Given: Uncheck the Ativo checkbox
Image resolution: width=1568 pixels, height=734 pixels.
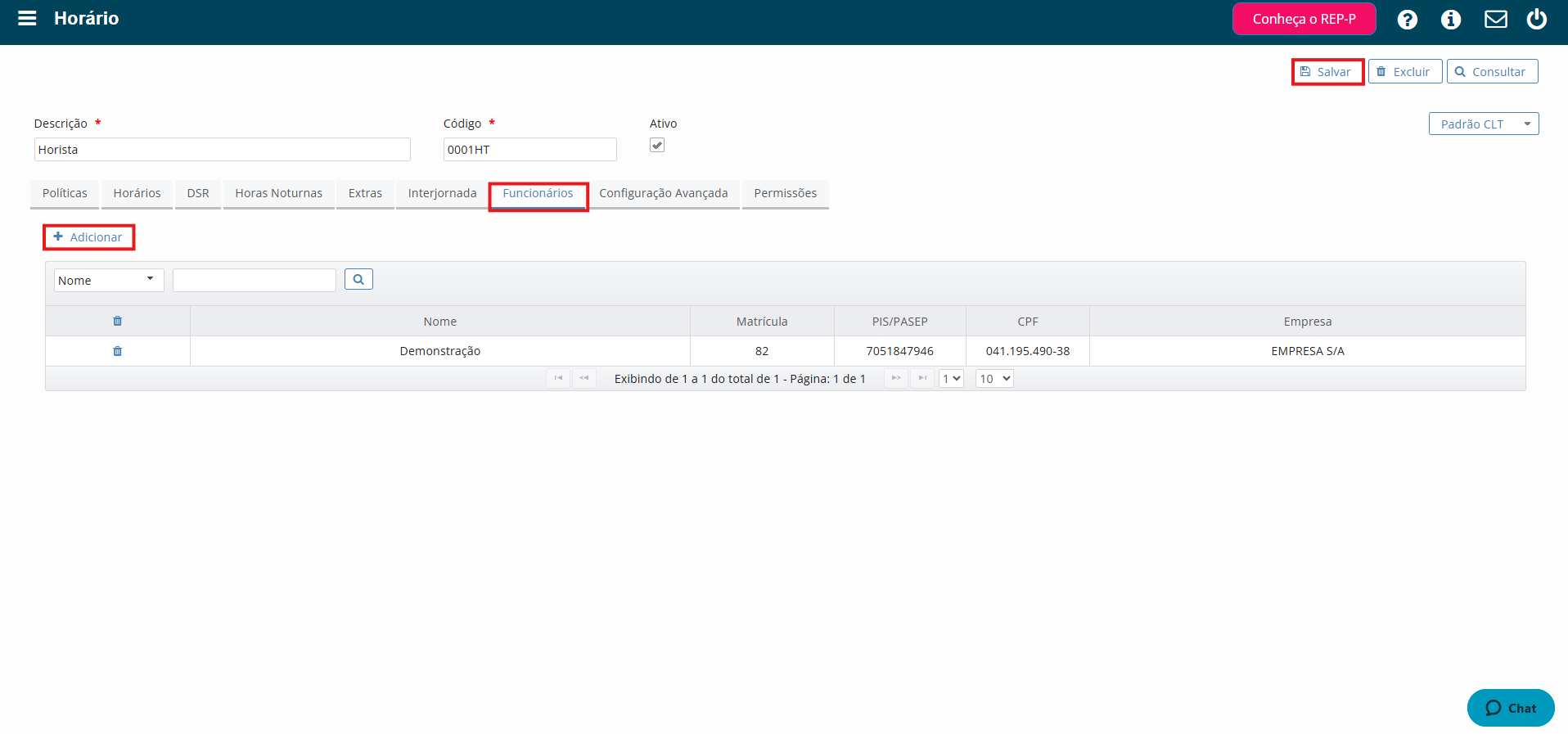Looking at the screenshot, I should [657, 145].
